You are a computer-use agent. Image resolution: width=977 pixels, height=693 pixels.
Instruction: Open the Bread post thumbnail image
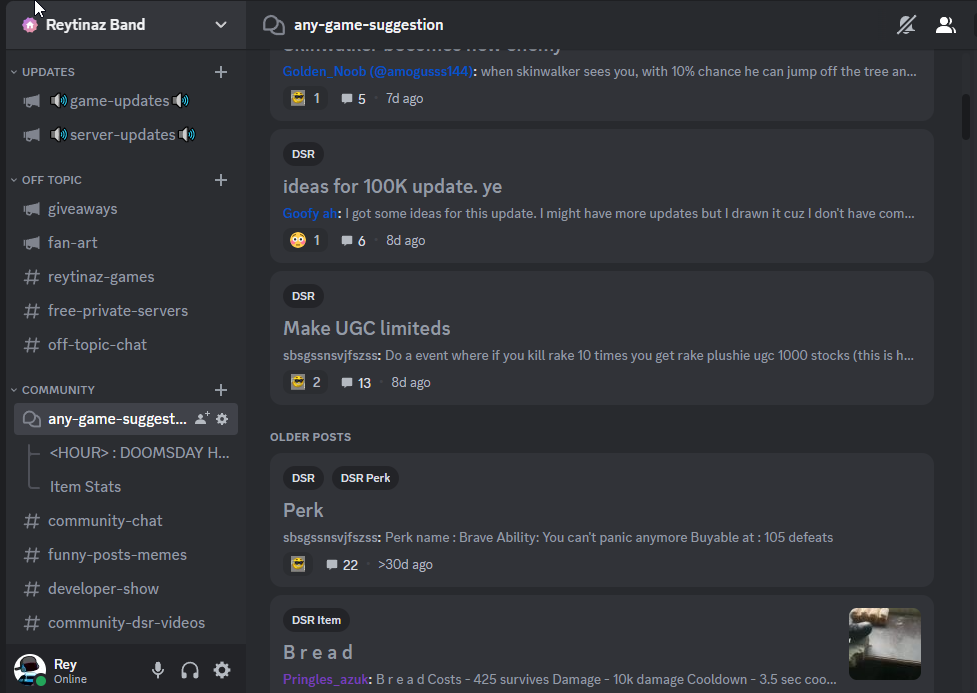[884, 643]
